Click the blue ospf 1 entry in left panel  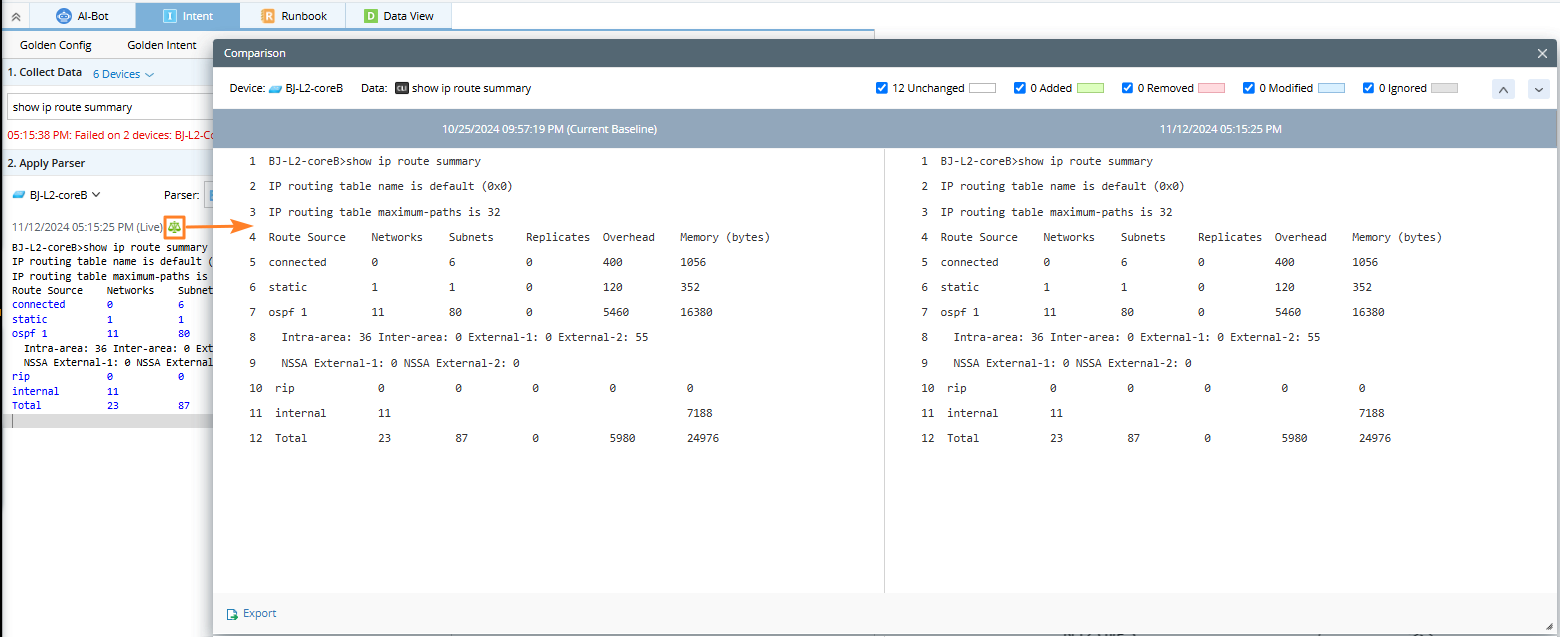click(30, 333)
